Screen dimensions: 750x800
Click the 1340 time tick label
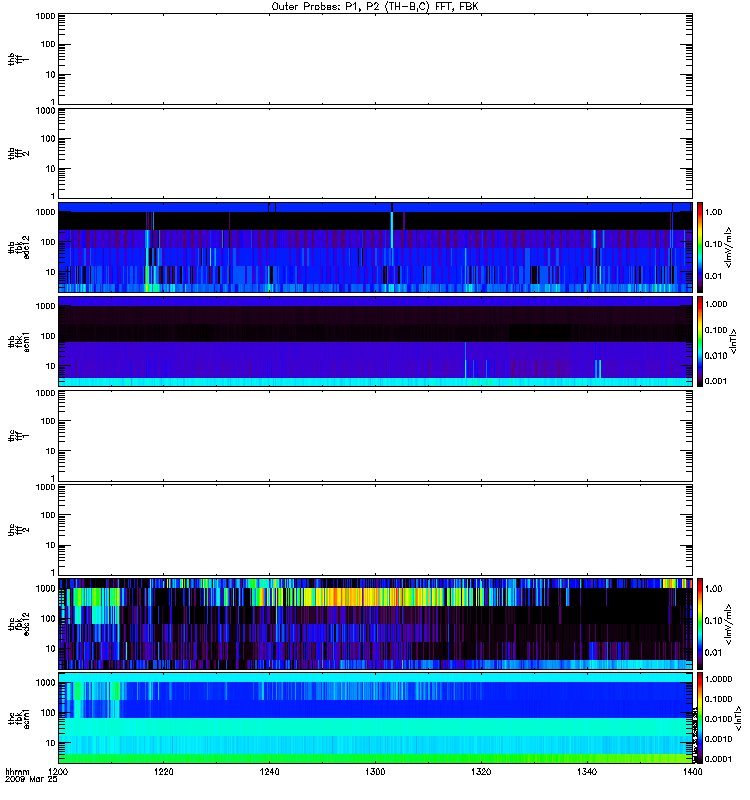(x=587, y=771)
